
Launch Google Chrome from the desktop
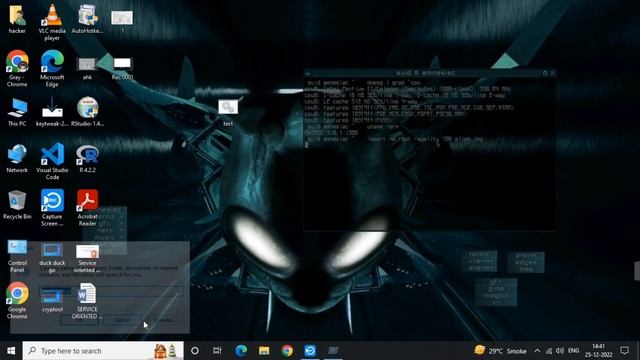17,301
